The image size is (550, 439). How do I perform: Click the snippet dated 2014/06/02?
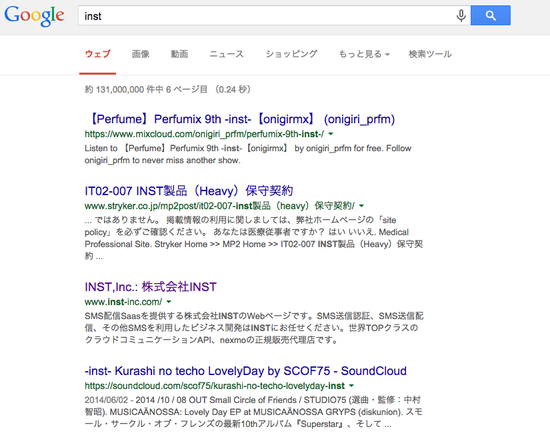click(x=253, y=412)
